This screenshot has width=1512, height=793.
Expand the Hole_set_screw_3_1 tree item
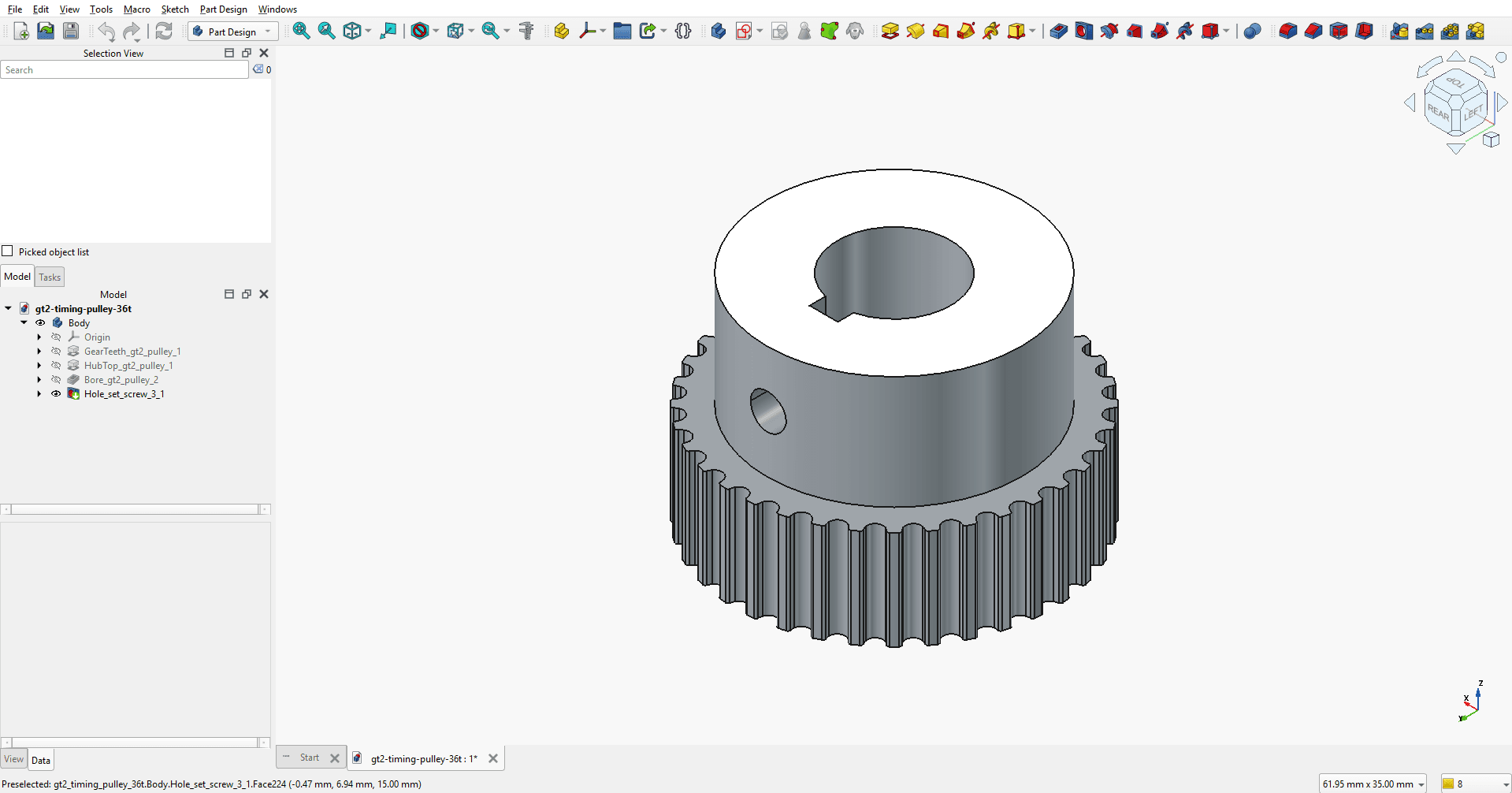click(x=39, y=393)
